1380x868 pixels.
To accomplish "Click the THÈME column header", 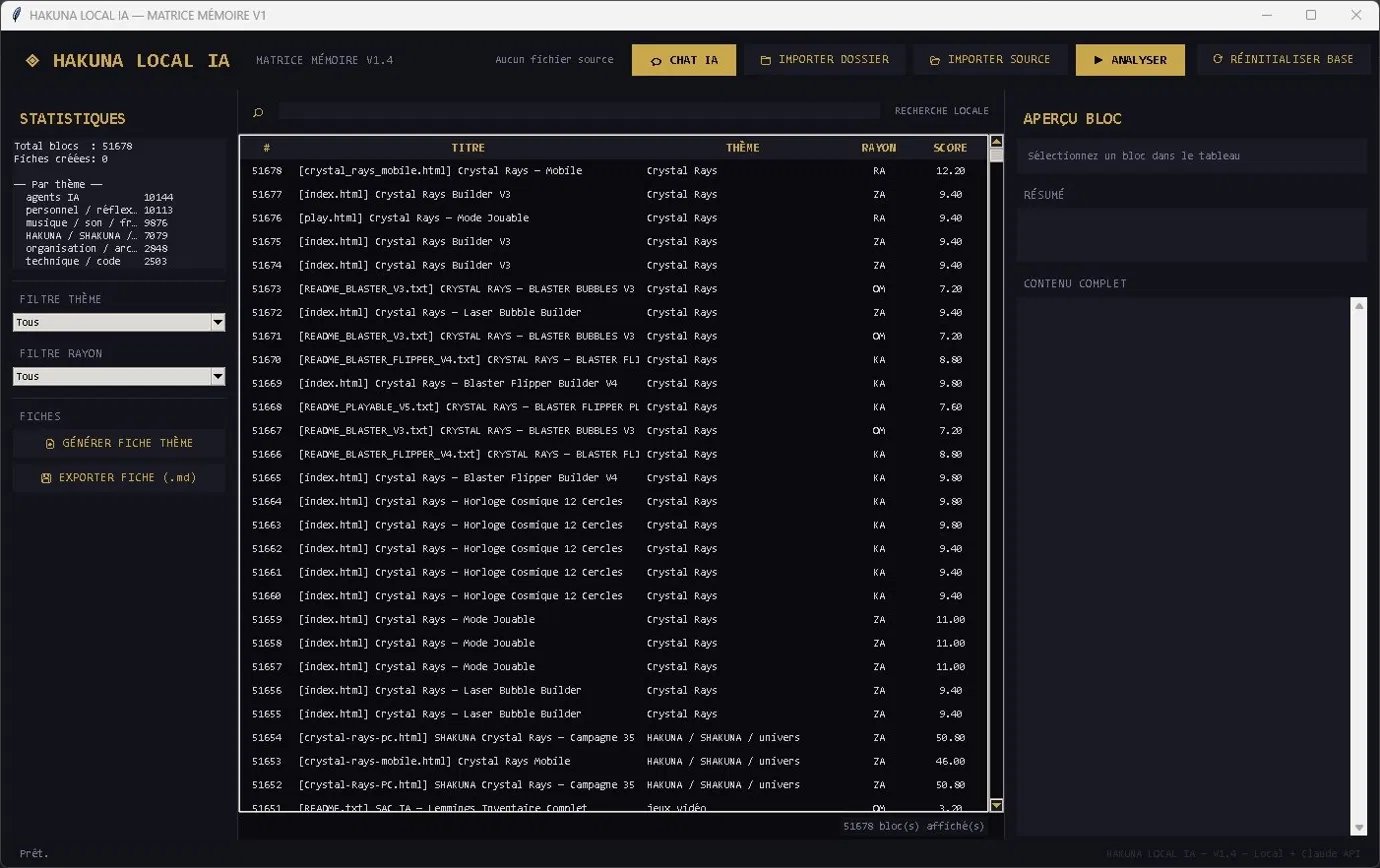I will pos(743,148).
